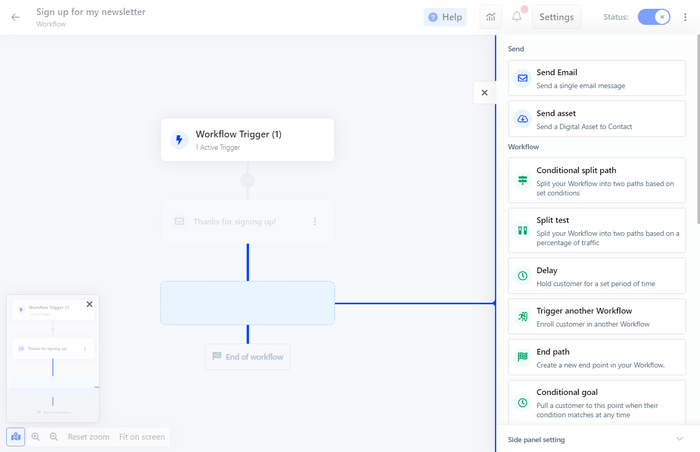Open the three-dot menu beside Status
Image resolution: width=700 pixels, height=452 pixels.
[685, 17]
